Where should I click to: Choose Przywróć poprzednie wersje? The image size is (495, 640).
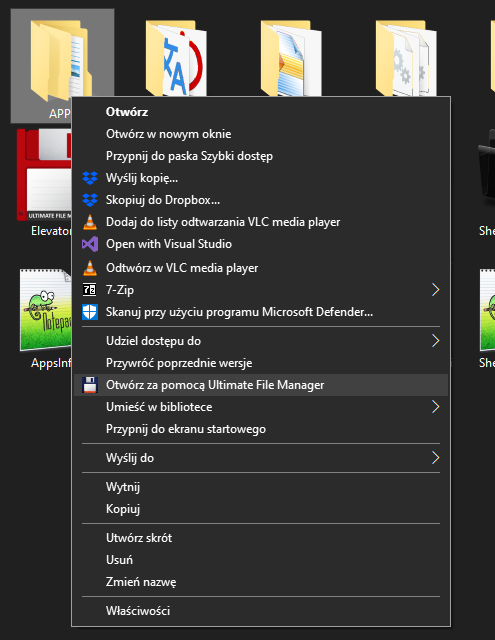tap(261, 363)
